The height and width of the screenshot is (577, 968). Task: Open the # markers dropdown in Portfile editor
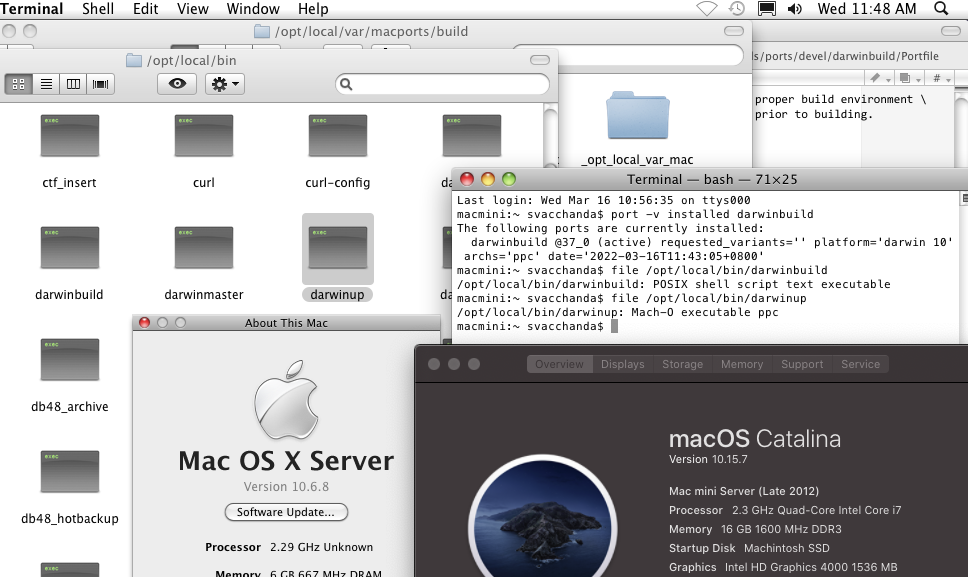[x=940, y=78]
